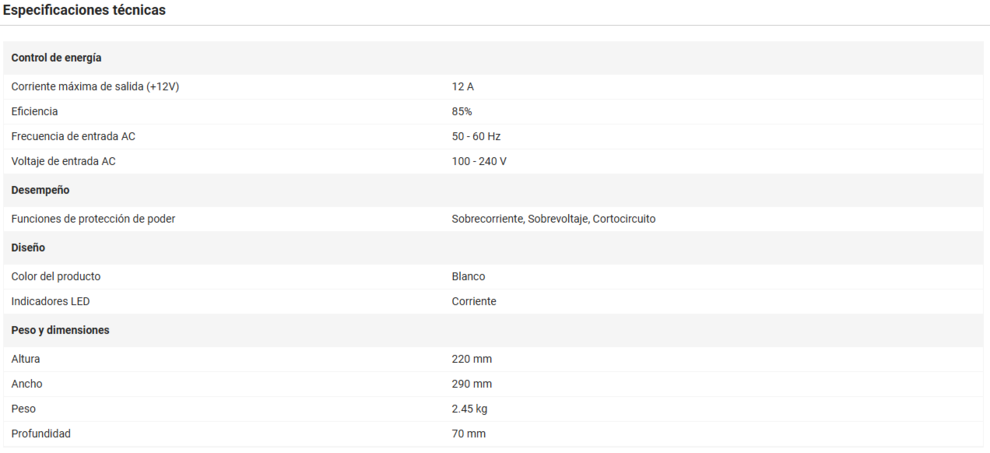990x453 pixels.
Task: Click the Indicadores LED label
Action: click(x=51, y=301)
